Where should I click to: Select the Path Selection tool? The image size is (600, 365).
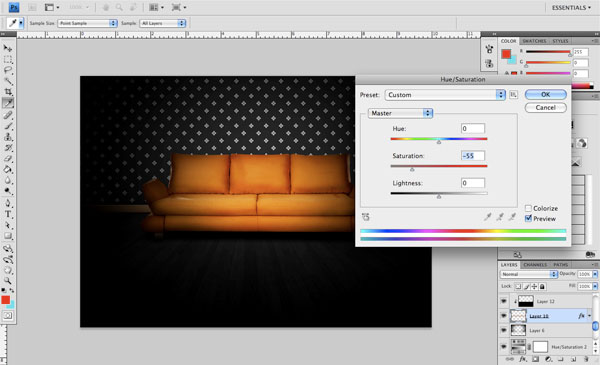8,225
